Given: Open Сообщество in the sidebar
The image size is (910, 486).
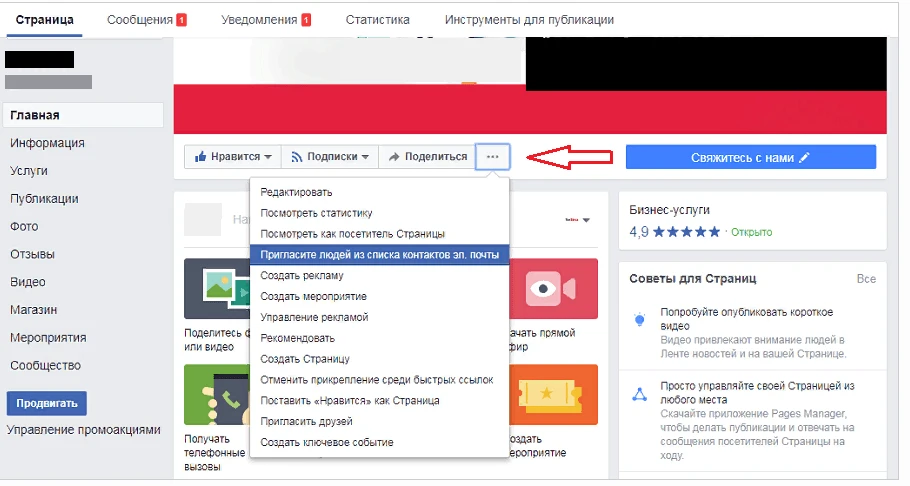Looking at the screenshot, I should [x=45, y=366].
